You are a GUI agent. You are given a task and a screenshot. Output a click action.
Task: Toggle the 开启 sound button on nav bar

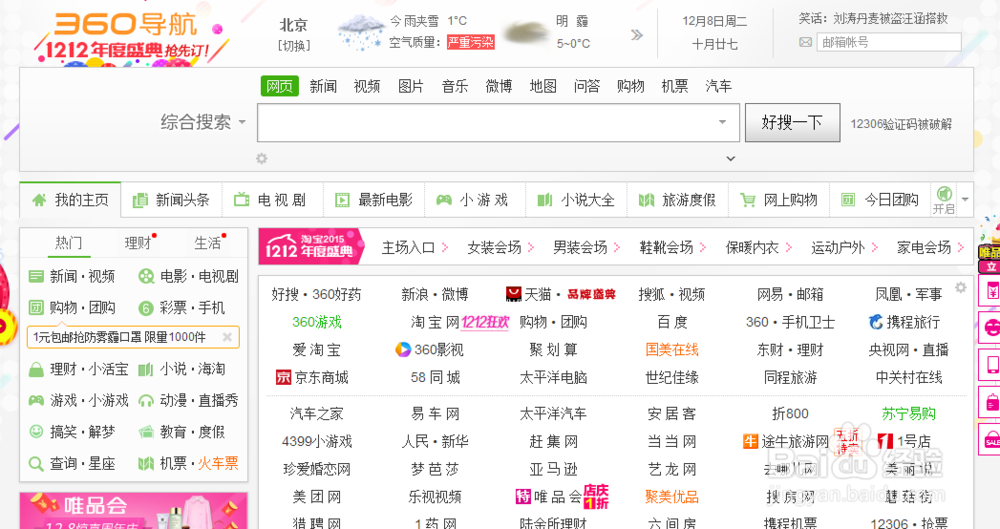tap(944, 200)
